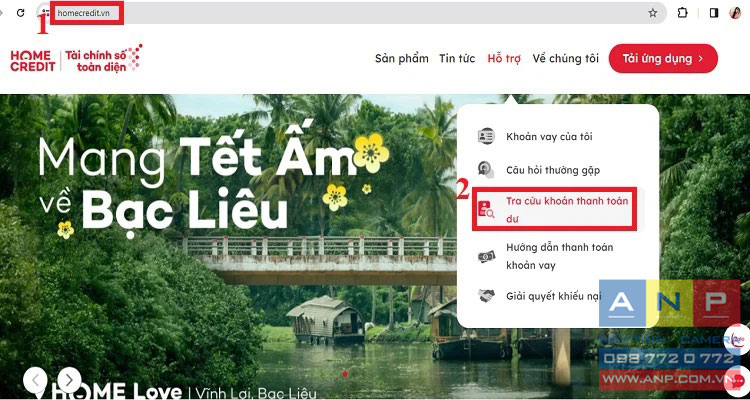
Task: Click the 'Khoản vay của tôi' ID card icon
Action: 486,136
